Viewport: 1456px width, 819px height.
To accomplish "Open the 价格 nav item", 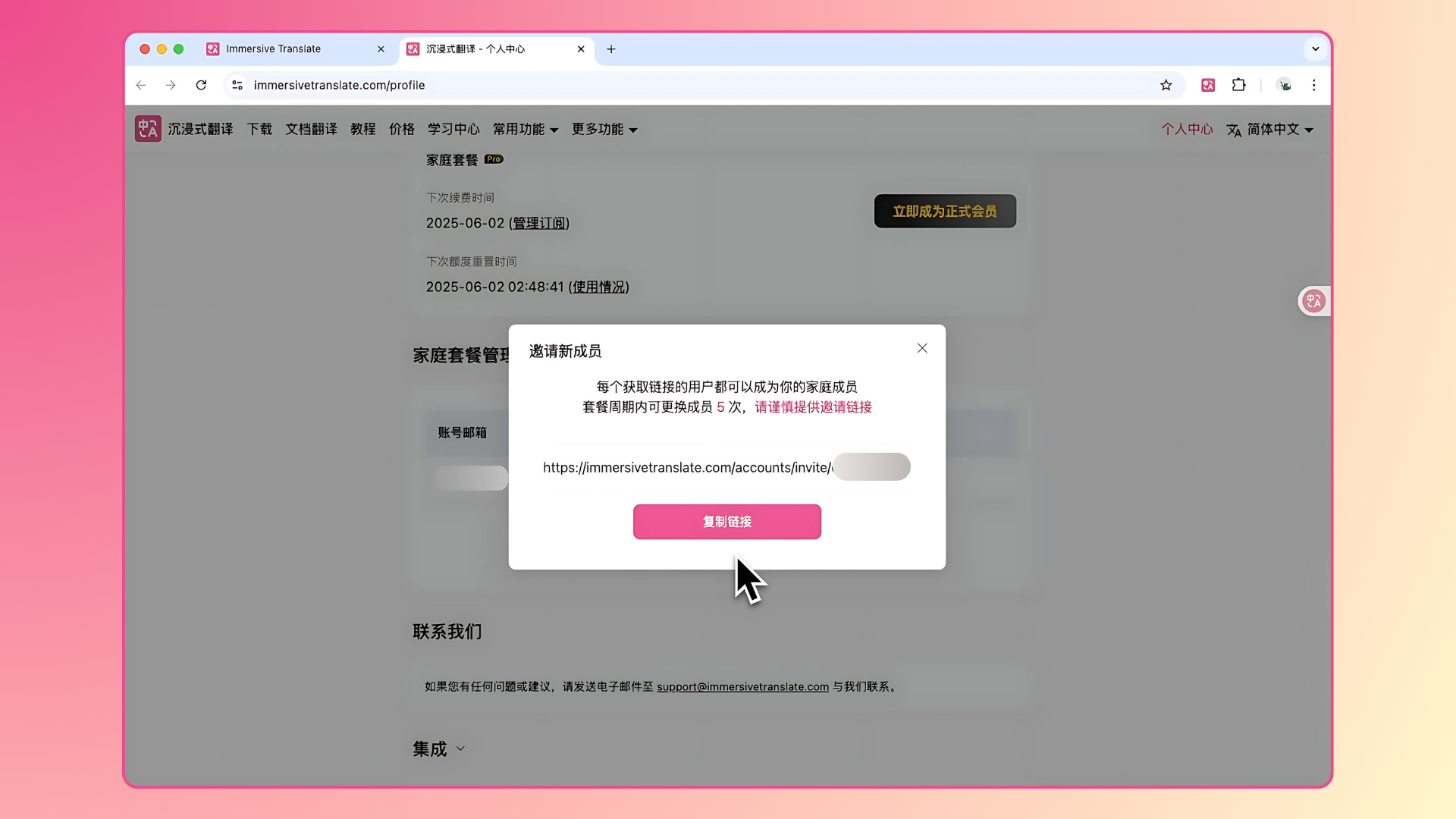I will (402, 129).
